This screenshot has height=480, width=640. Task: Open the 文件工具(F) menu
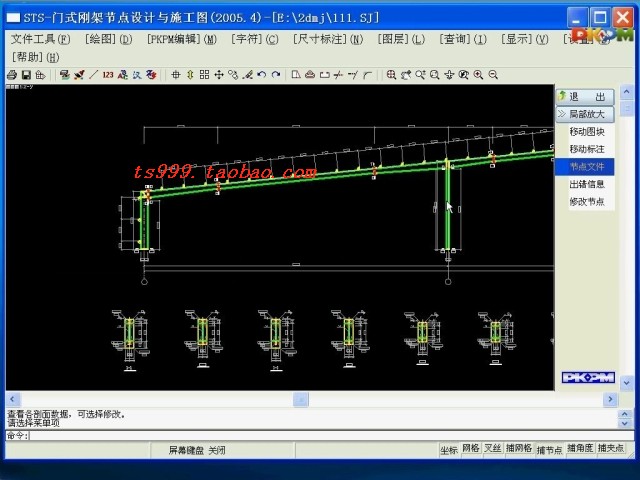[x=40, y=39]
